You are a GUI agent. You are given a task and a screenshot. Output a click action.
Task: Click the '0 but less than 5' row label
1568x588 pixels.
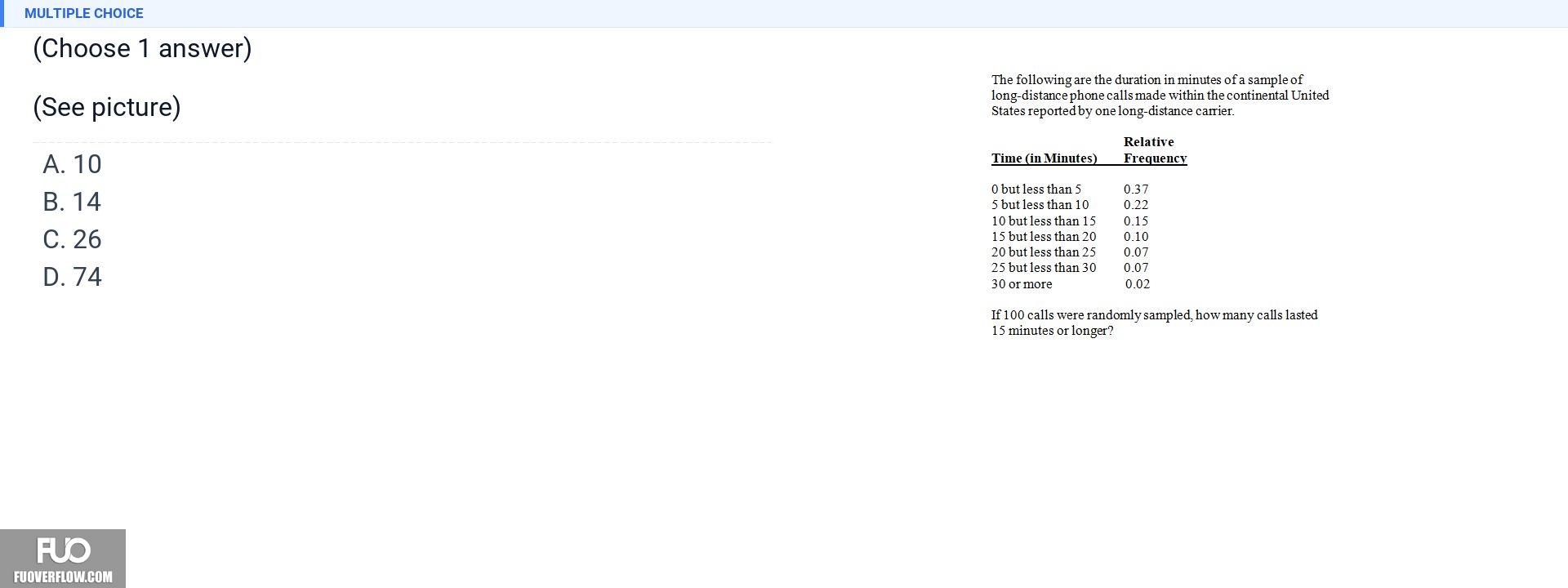pyautogui.click(x=1036, y=189)
